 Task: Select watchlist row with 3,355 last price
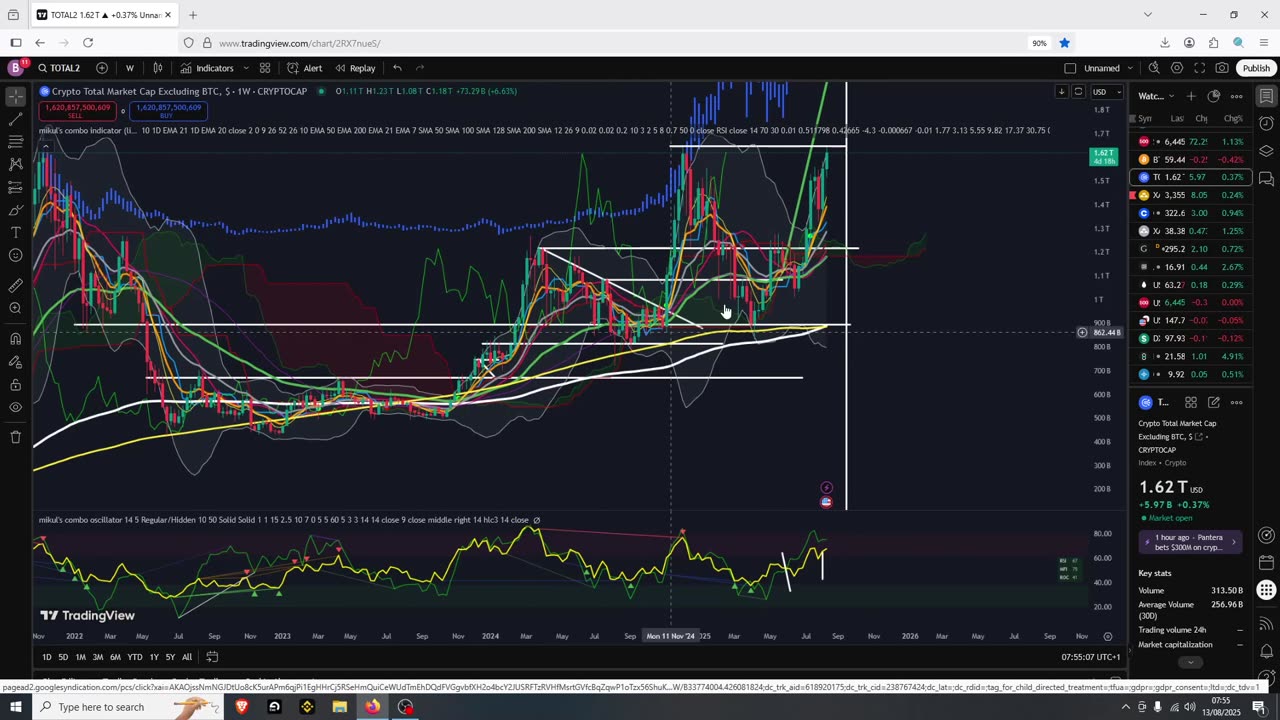(1190, 195)
